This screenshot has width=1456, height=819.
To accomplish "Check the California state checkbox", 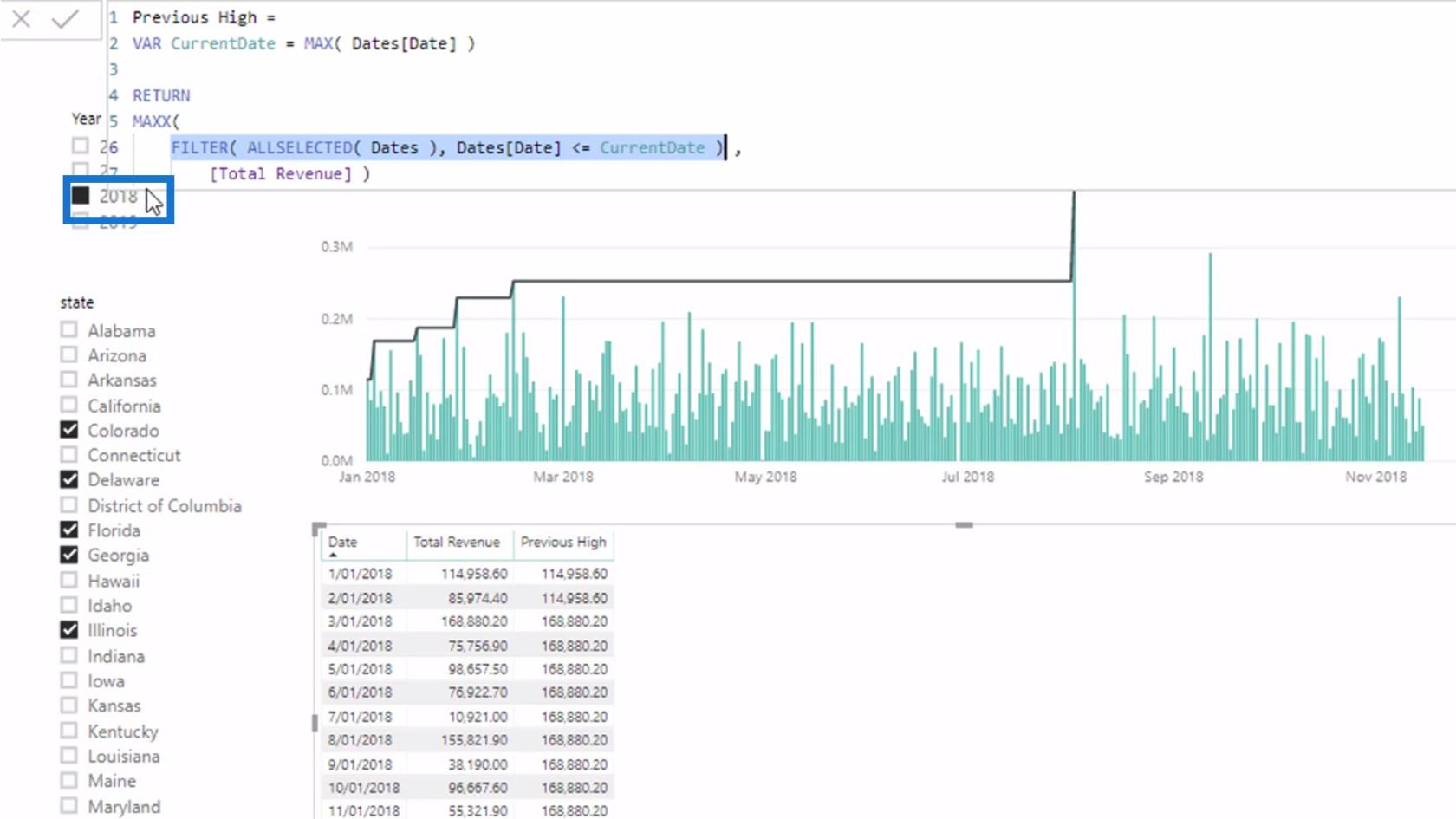I will [x=69, y=405].
